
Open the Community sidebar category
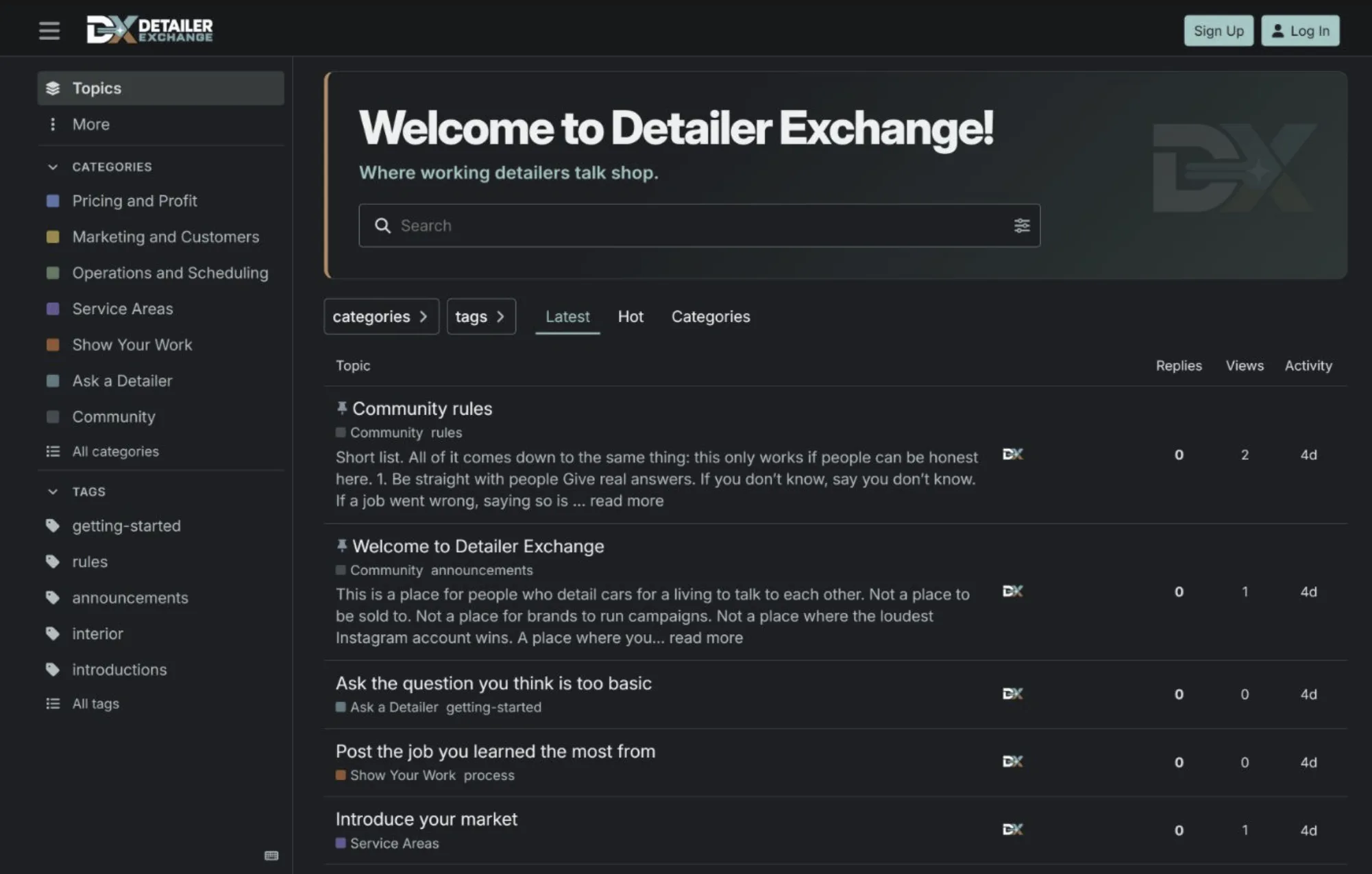(x=160, y=417)
